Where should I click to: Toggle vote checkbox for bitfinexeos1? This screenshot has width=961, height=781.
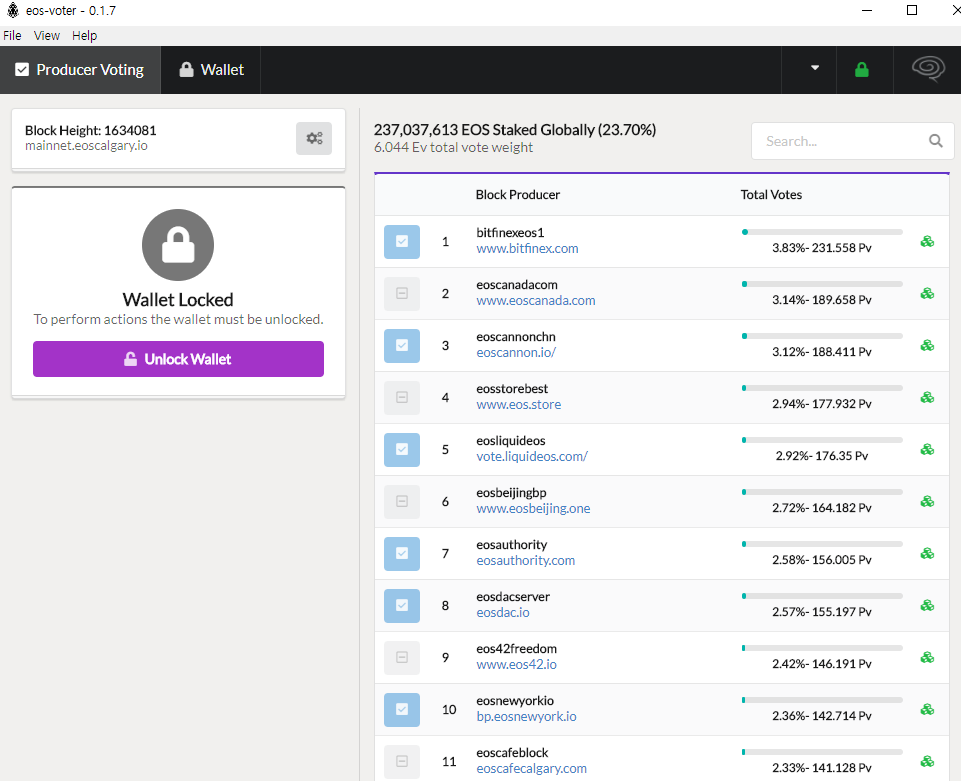402,242
